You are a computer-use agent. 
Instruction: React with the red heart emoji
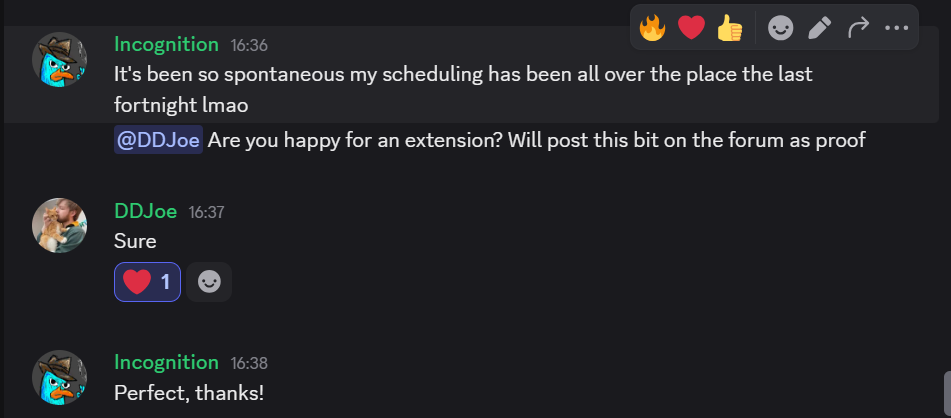(691, 28)
